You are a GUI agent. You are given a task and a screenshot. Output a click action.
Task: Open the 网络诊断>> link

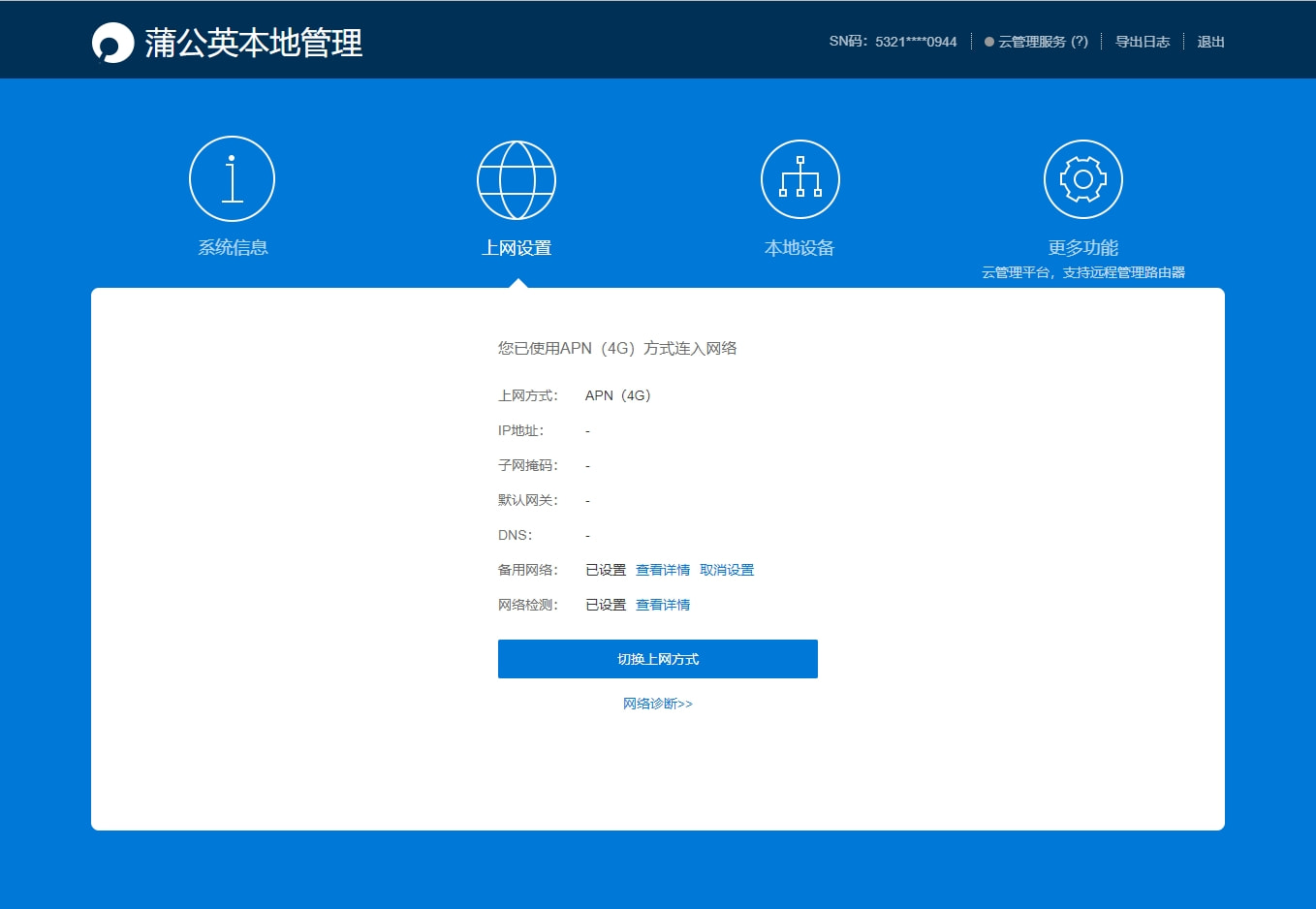pos(658,704)
